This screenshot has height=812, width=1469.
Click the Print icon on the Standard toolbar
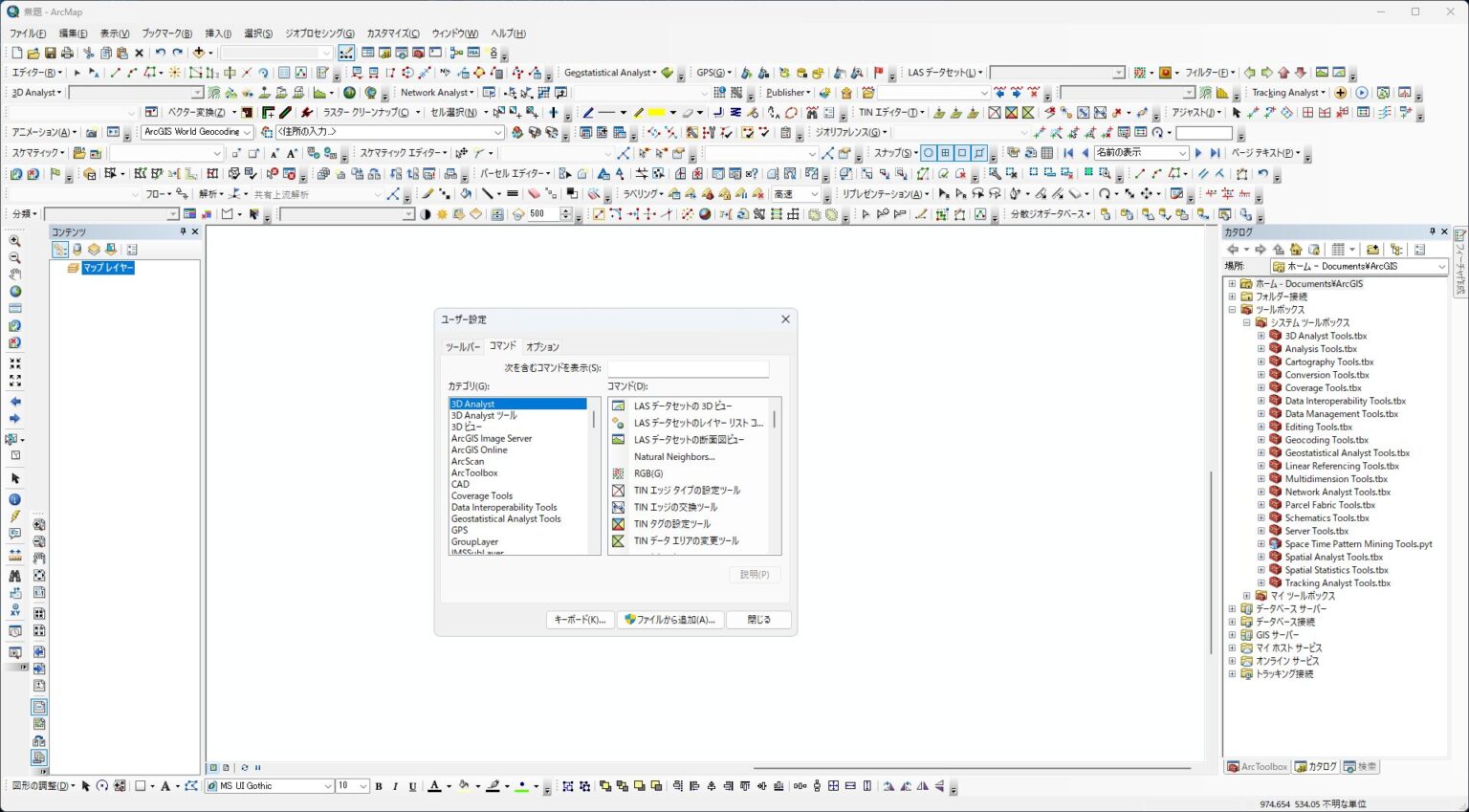[69, 53]
